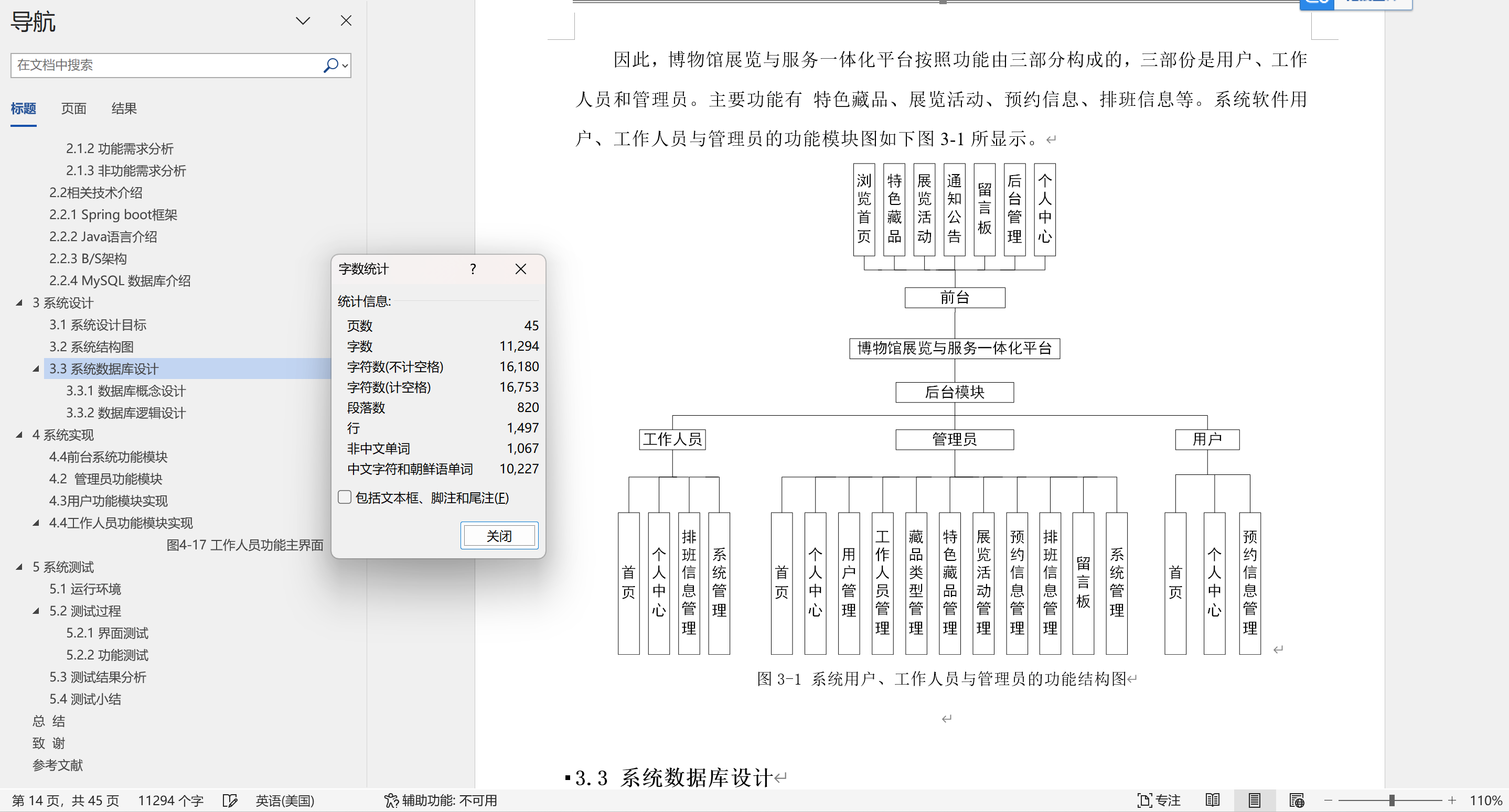Close the navigation pane
The height and width of the screenshot is (812, 1509).
[x=346, y=21]
